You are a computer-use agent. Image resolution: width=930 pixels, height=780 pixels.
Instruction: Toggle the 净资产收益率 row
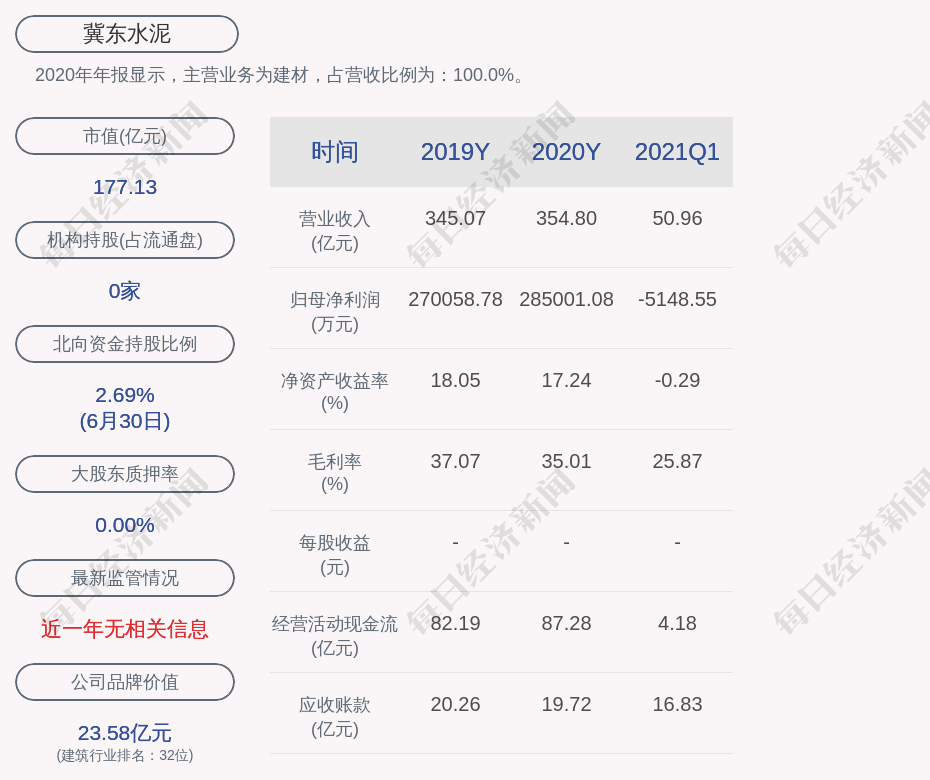pyautogui.click(x=336, y=390)
